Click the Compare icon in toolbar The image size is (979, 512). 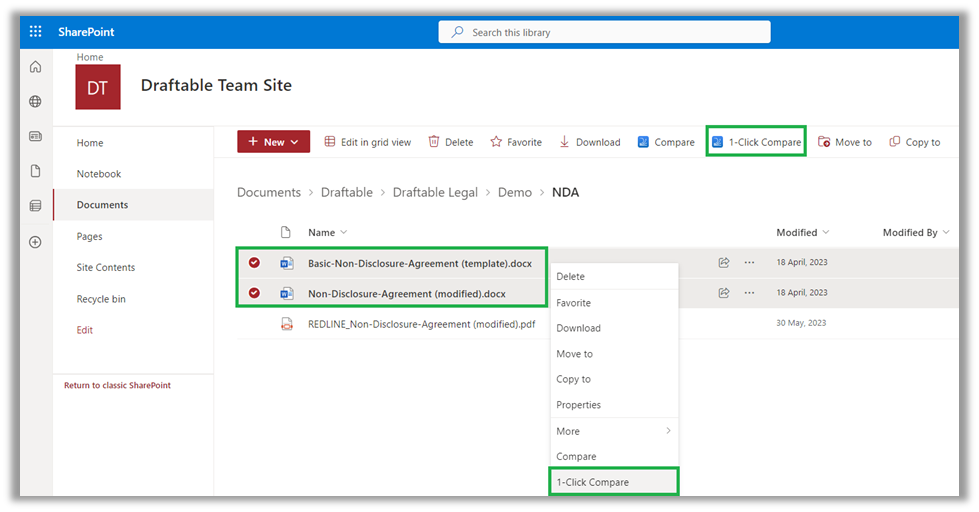click(x=643, y=142)
